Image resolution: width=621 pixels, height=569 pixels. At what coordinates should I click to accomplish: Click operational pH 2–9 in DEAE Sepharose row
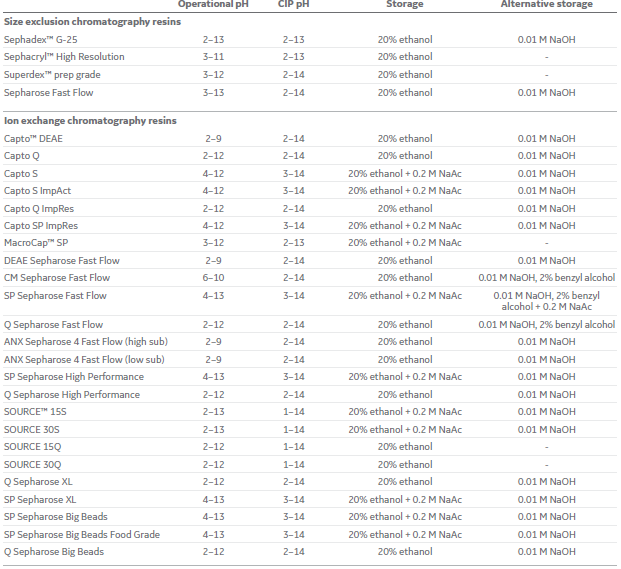(213, 261)
